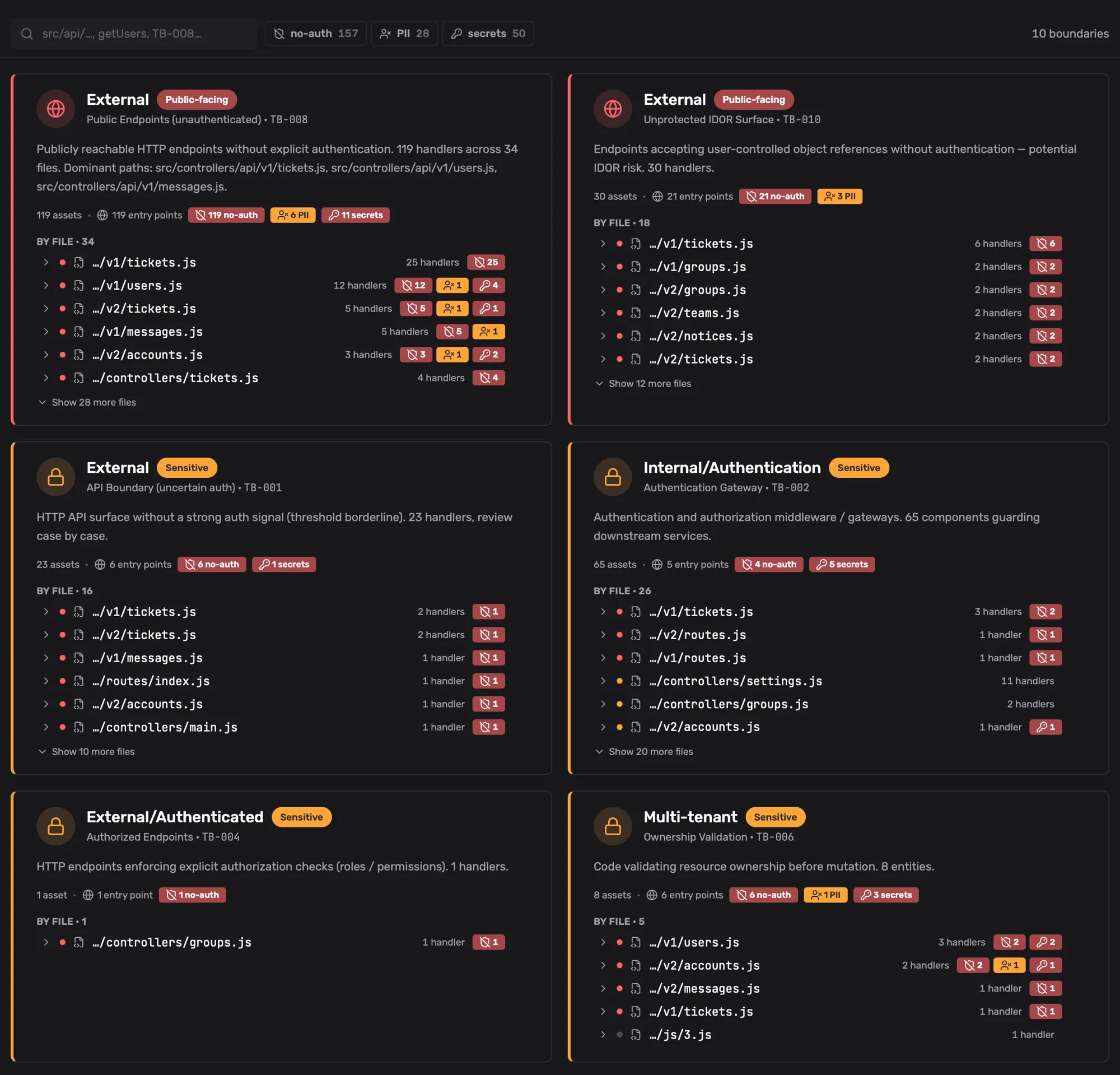Click the 1 no-auth badge in TB-004 summary
The height and width of the screenshot is (1075, 1120).
coord(193,895)
